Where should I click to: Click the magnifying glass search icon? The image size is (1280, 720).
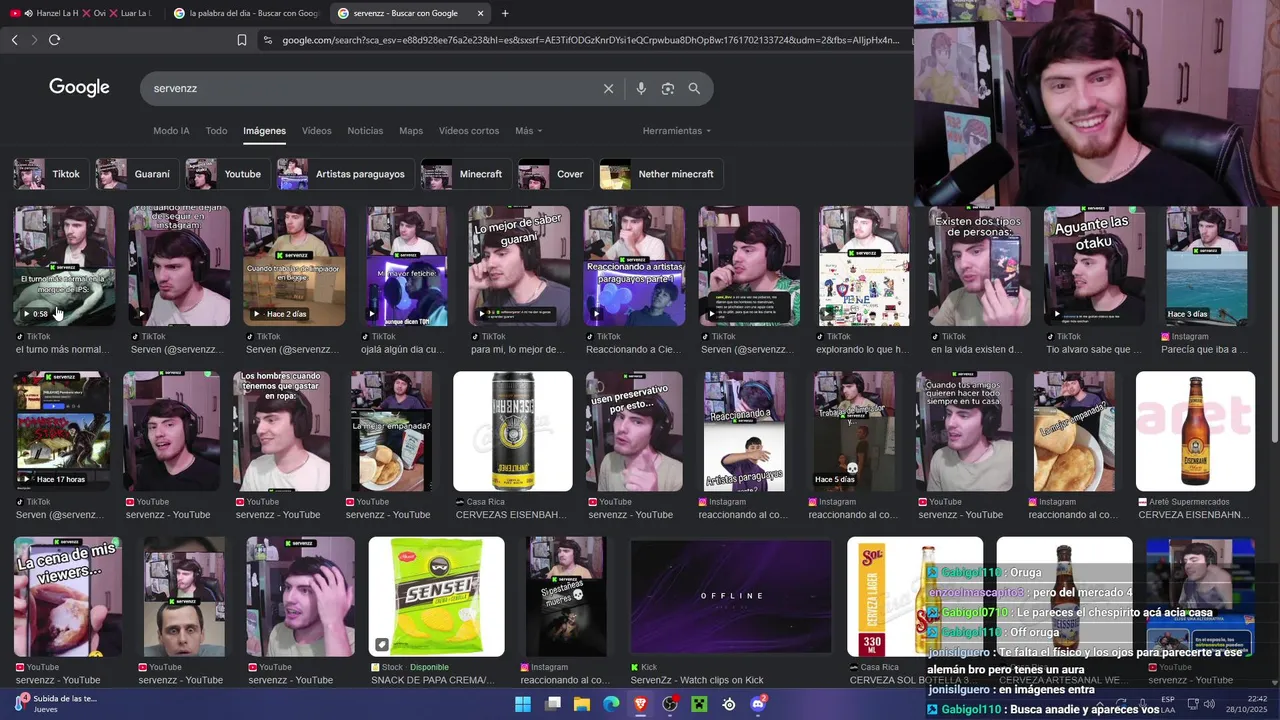coord(694,88)
